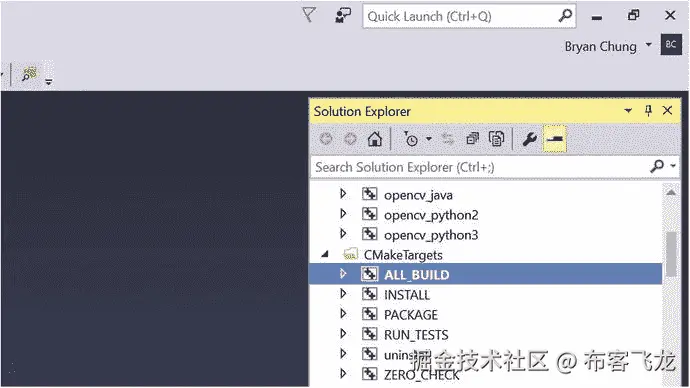Click the CMakeTargets folder icon
Viewport: 690px width, 388px height.
click(x=350, y=254)
